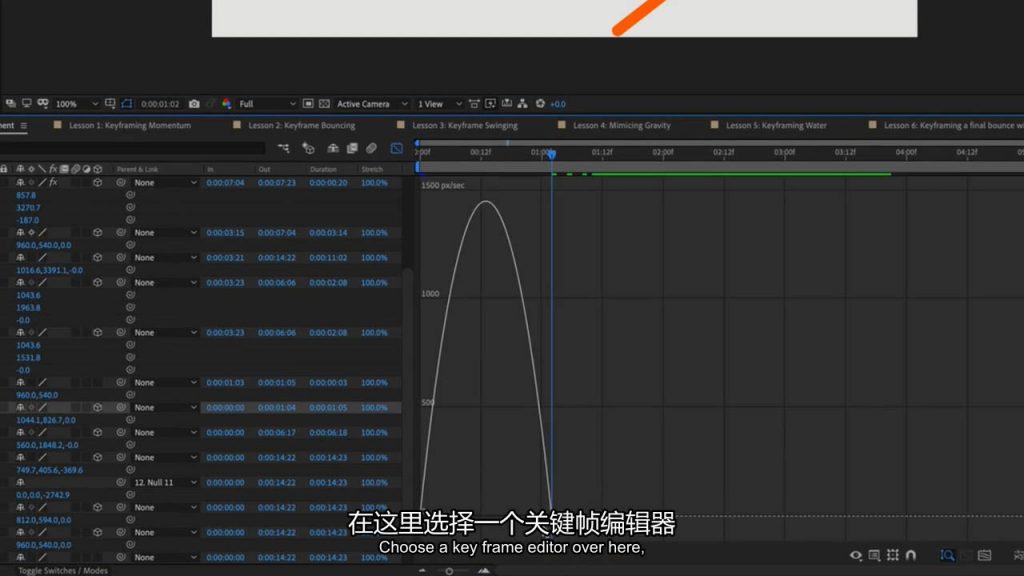
Task: Choose which properties shown with eye icon
Action: pos(856,555)
